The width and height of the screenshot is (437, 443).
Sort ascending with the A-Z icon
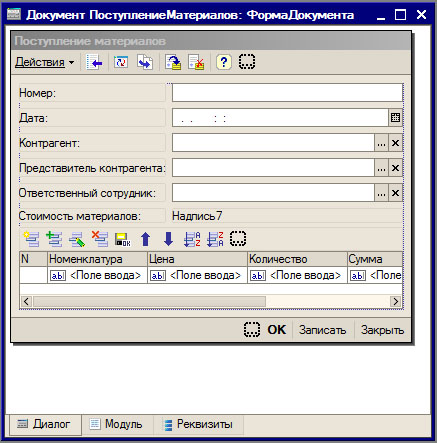(x=192, y=239)
